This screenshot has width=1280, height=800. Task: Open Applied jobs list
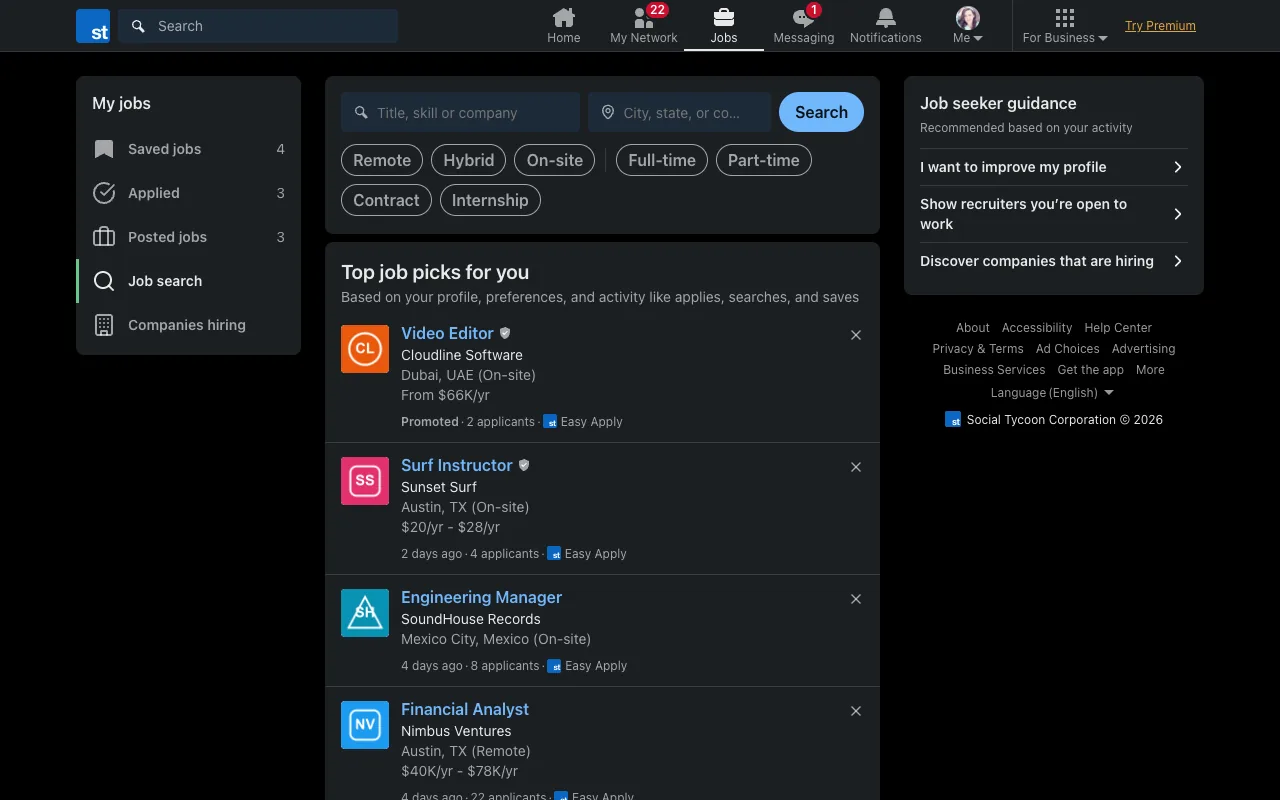click(188, 193)
